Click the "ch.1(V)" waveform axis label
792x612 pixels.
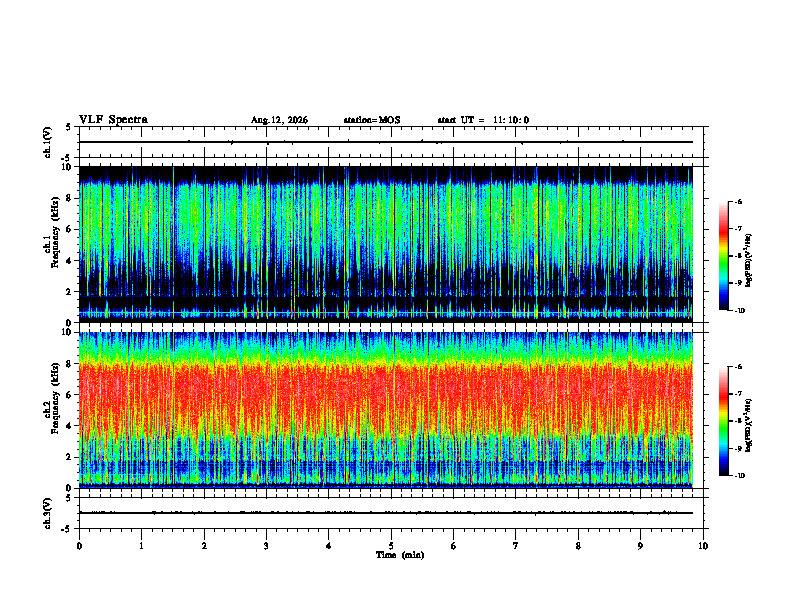tap(48, 142)
